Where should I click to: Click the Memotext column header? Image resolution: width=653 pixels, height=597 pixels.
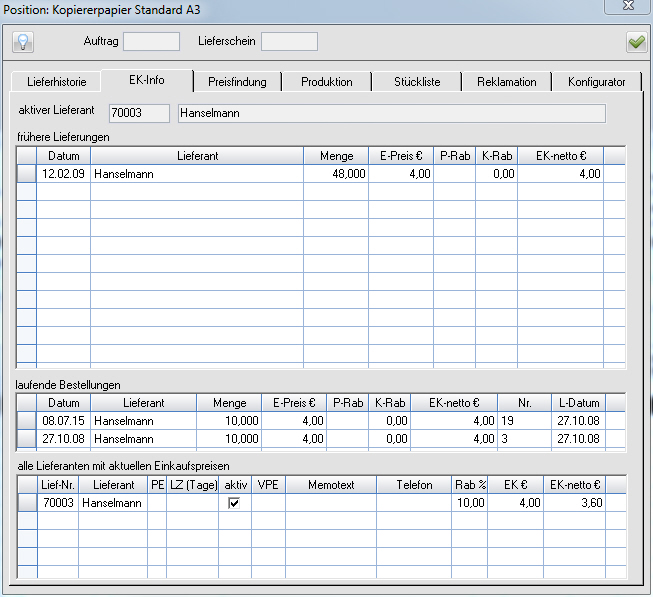[331, 485]
